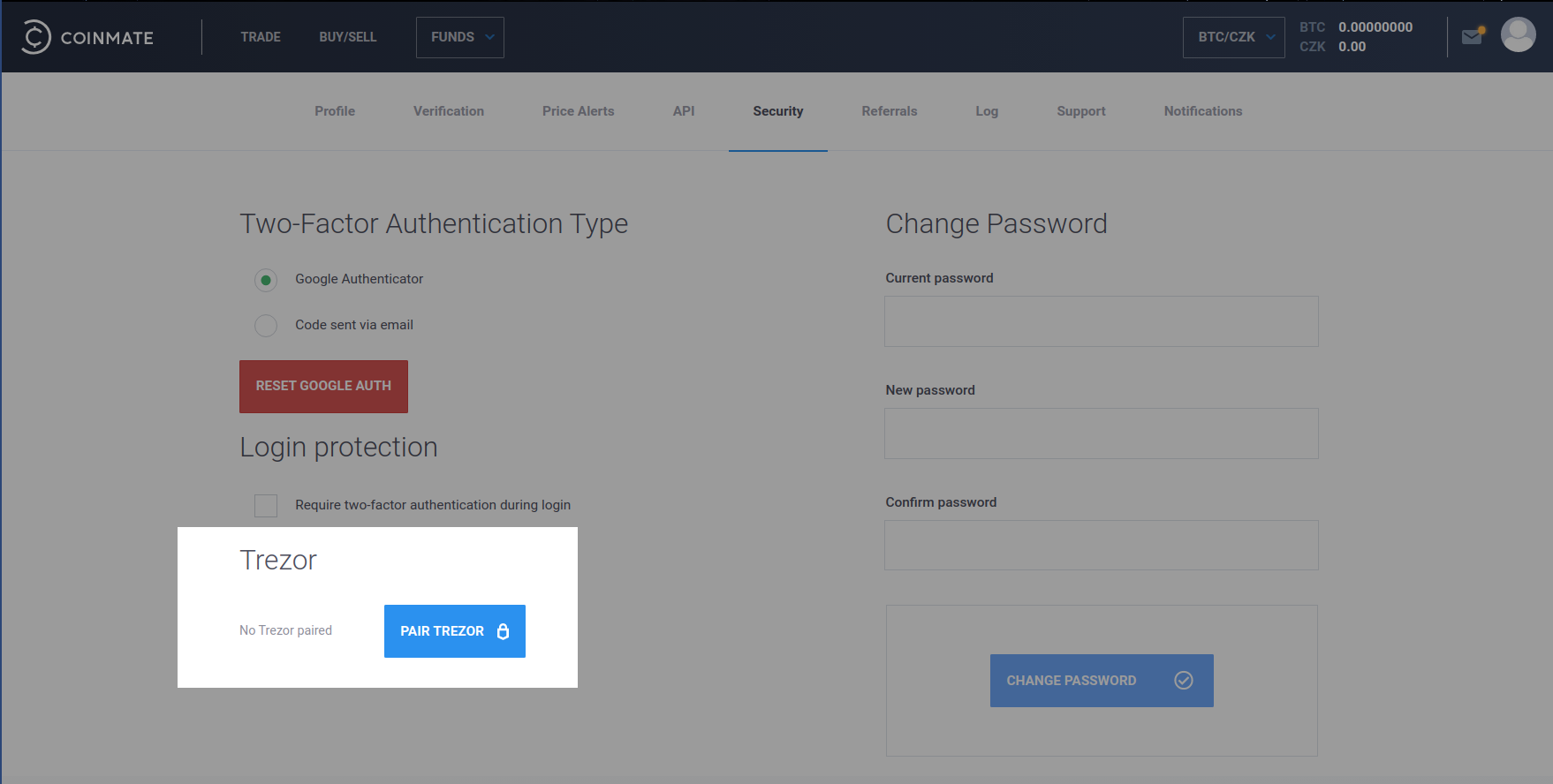1553x784 pixels.
Task: Click the chevron arrow beside BTC/CZK
Action: pos(1270,37)
